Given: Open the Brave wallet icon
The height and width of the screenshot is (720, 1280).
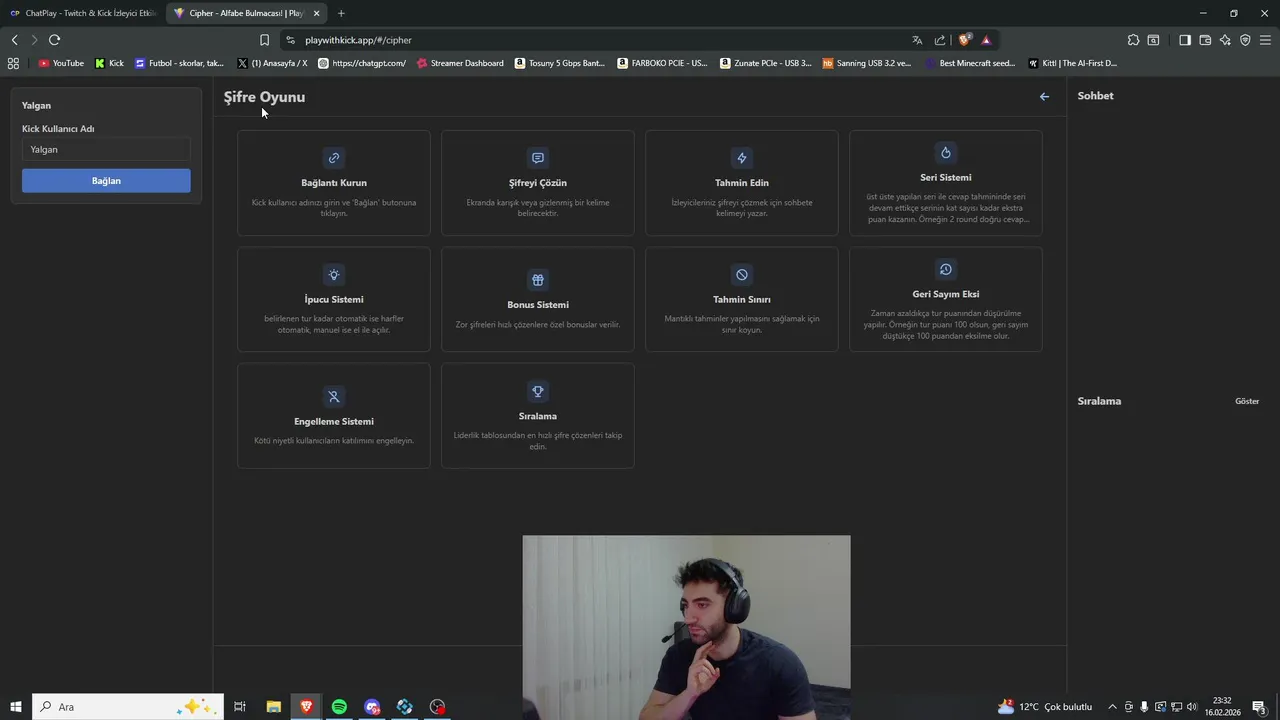Looking at the screenshot, I should [x=1205, y=40].
